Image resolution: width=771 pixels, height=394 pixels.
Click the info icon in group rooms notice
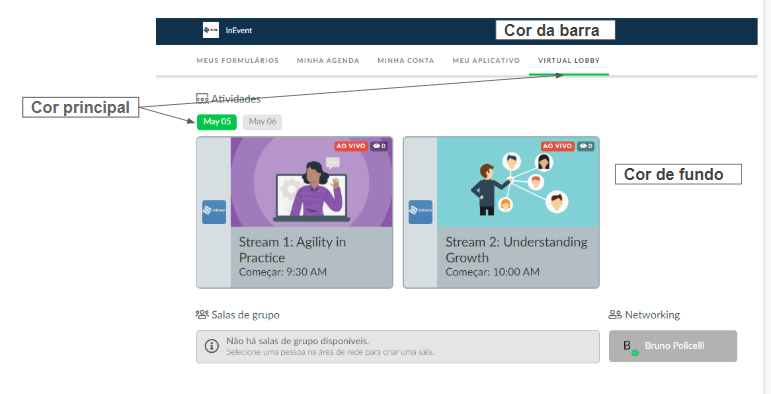[x=211, y=346]
